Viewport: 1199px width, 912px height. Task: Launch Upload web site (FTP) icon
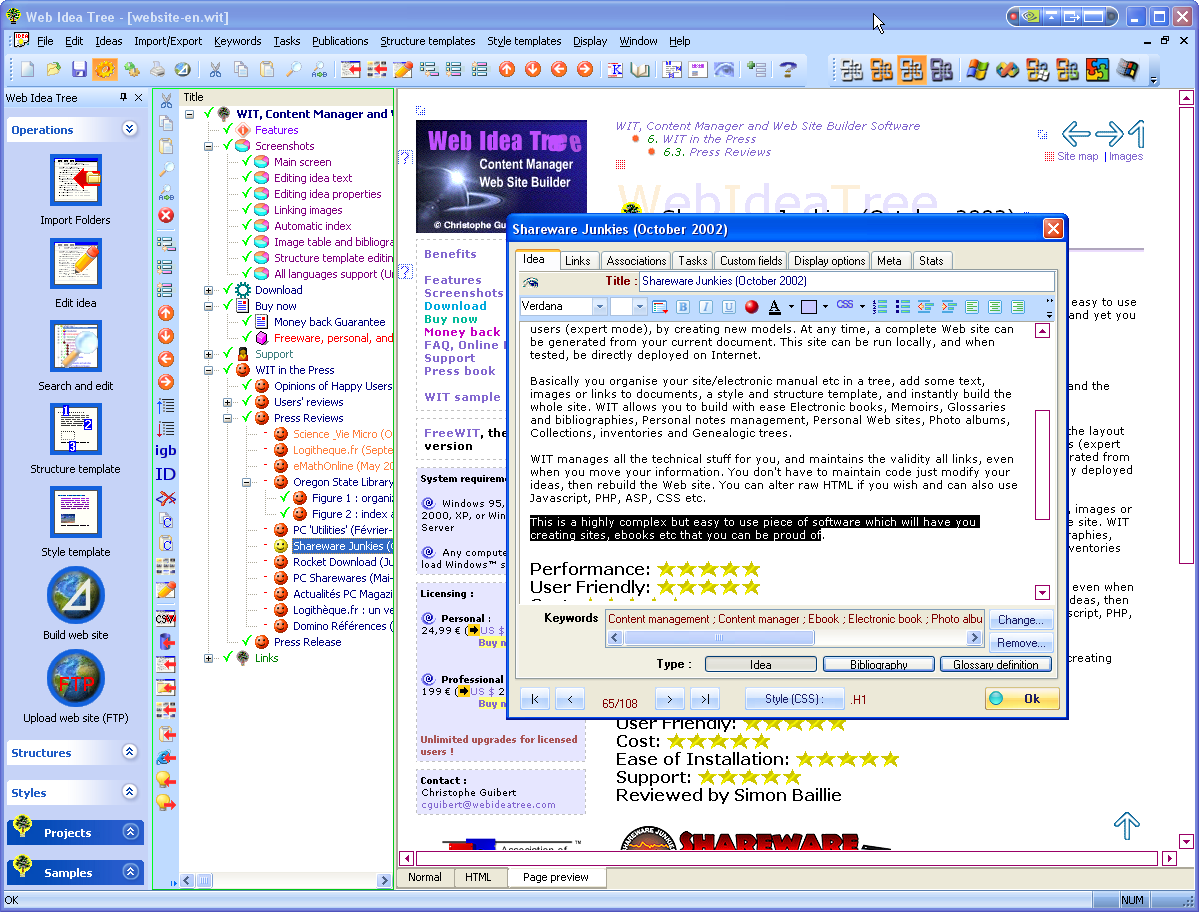click(76, 679)
